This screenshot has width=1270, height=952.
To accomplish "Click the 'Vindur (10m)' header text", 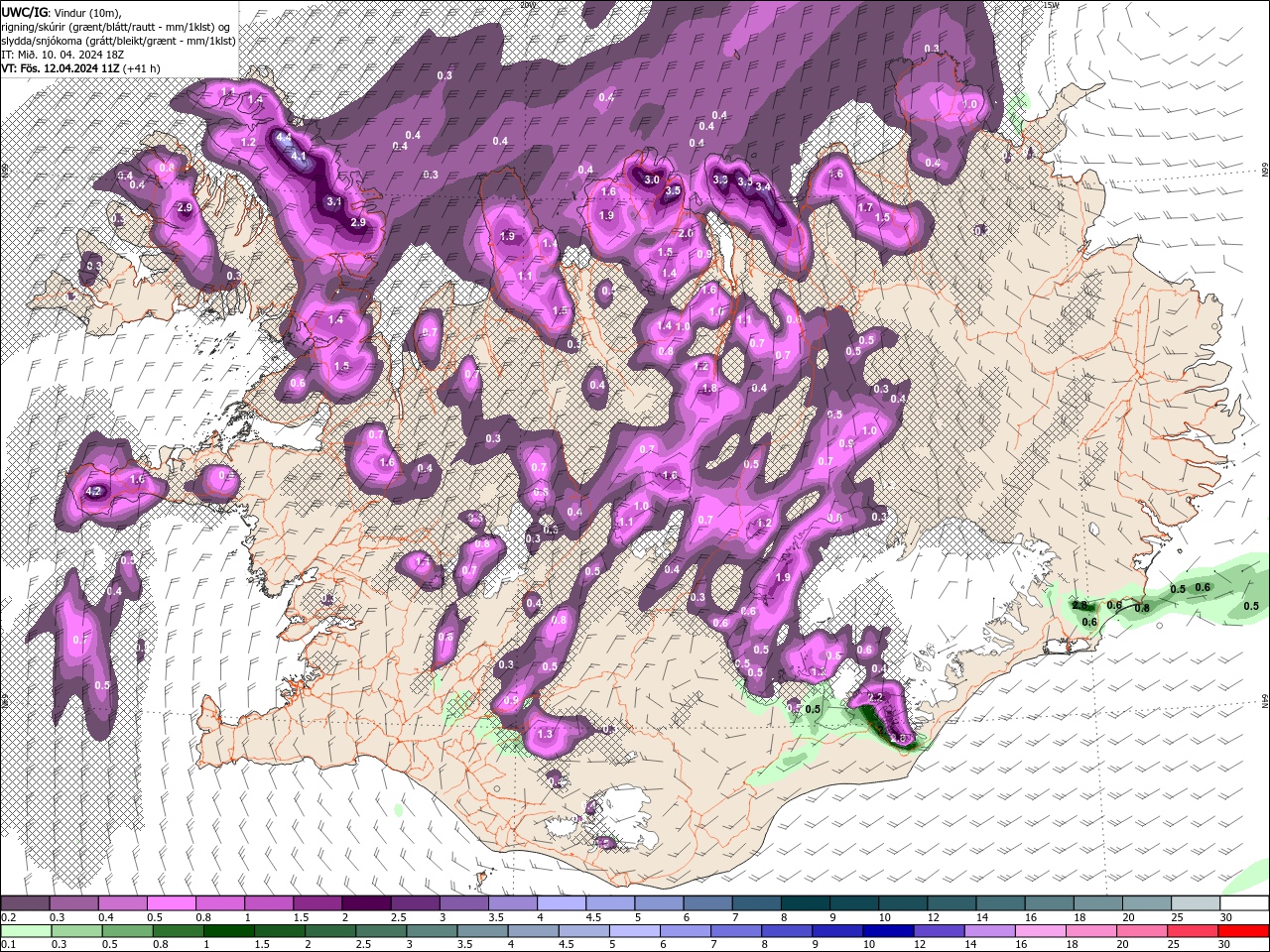I will (88, 12).
